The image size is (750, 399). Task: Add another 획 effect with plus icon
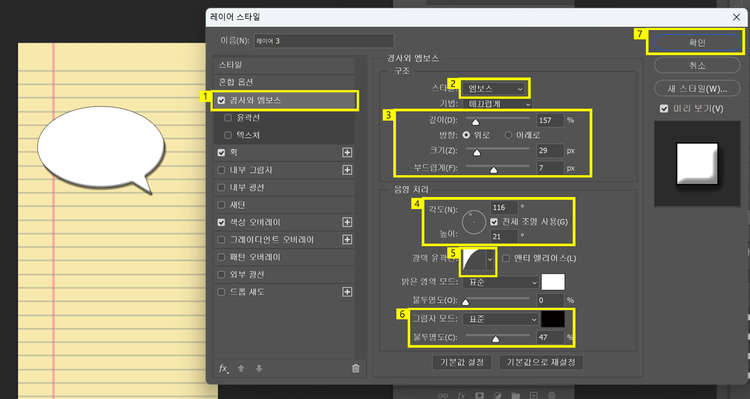point(347,153)
